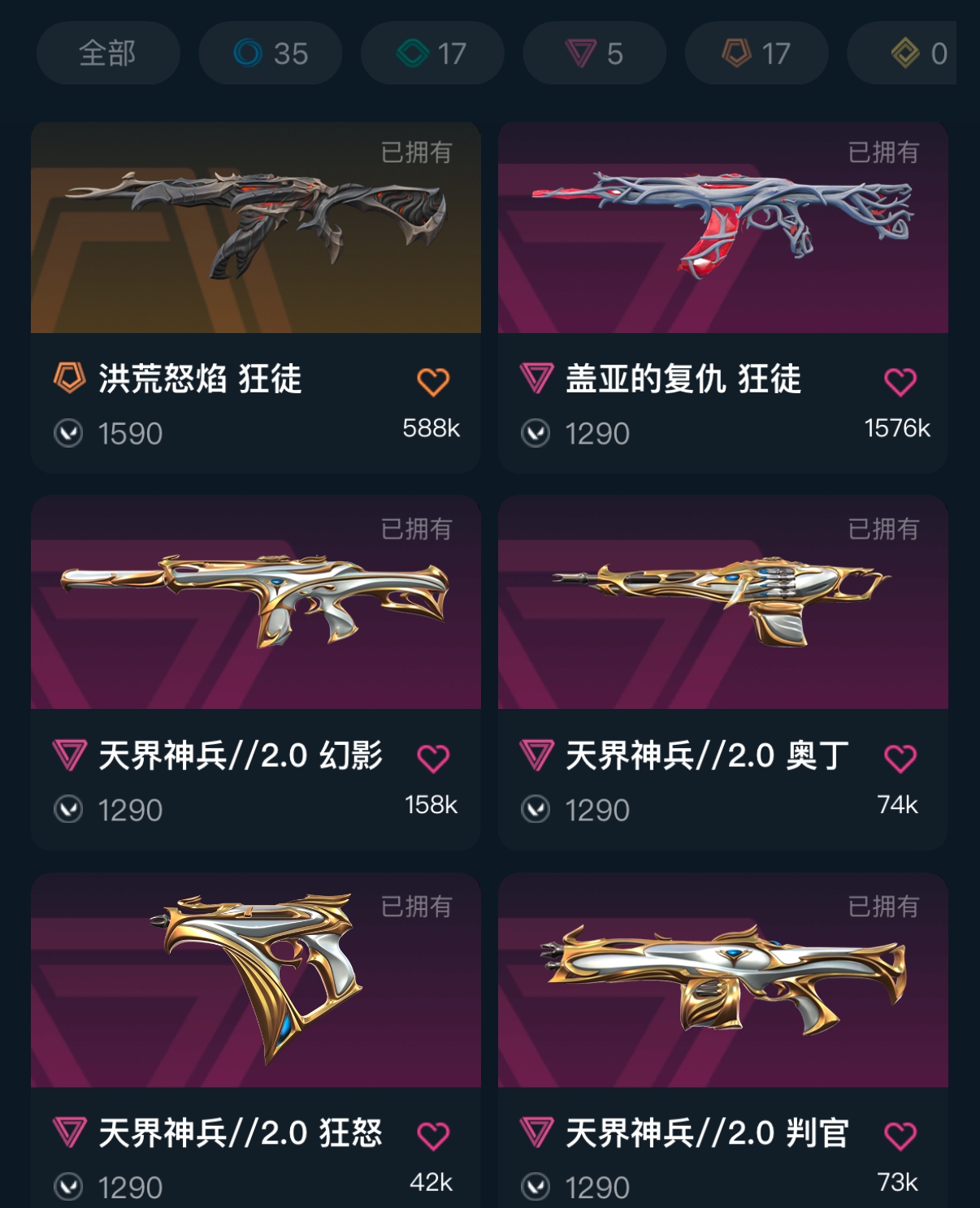Viewport: 980px width, 1208px height.
Task: Filter by pink triangle tier showing 5
Action: [x=595, y=54]
